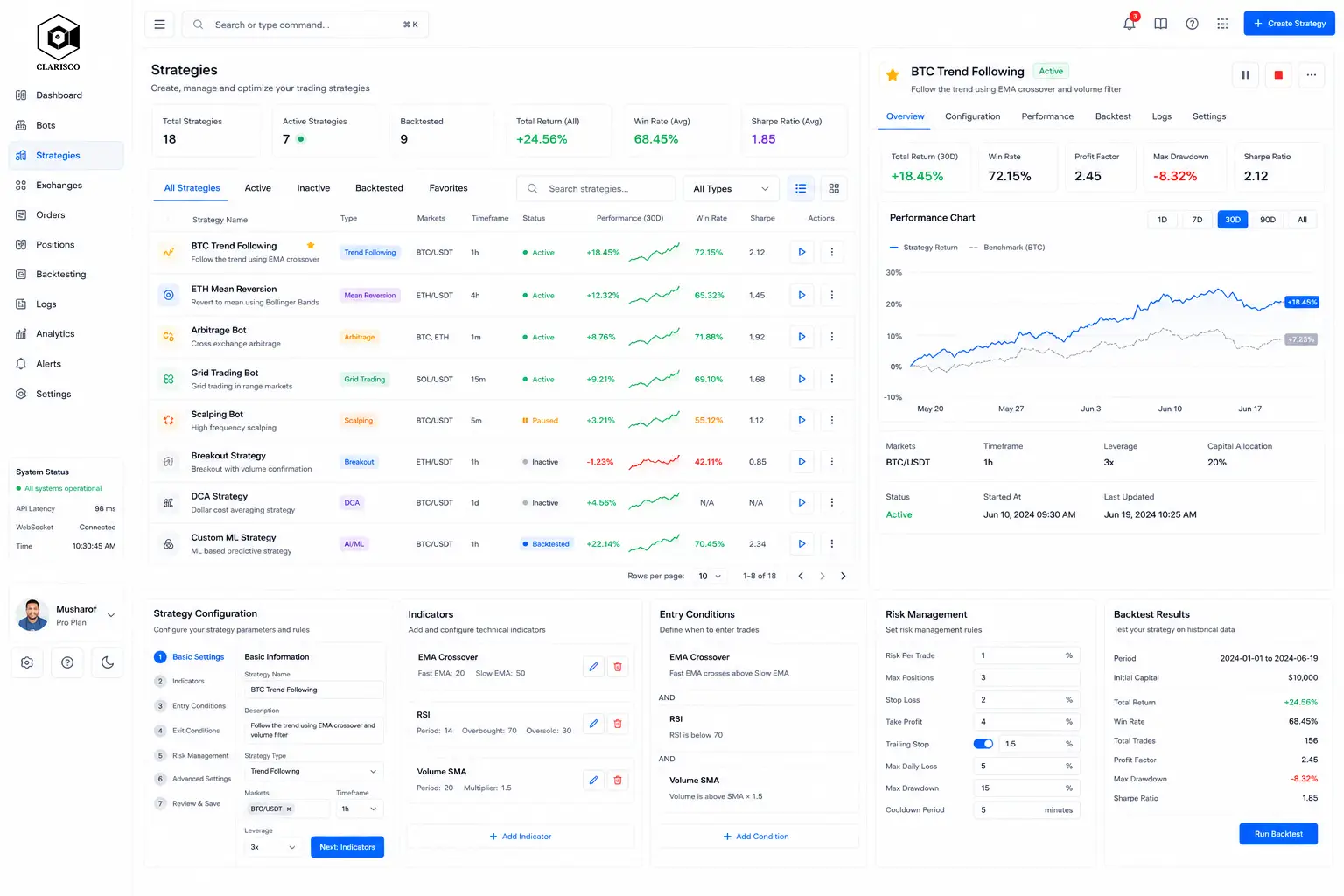This screenshot has width=1344, height=896.
Task: Start the Scalping Bot with play icon
Action: coord(801,420)
